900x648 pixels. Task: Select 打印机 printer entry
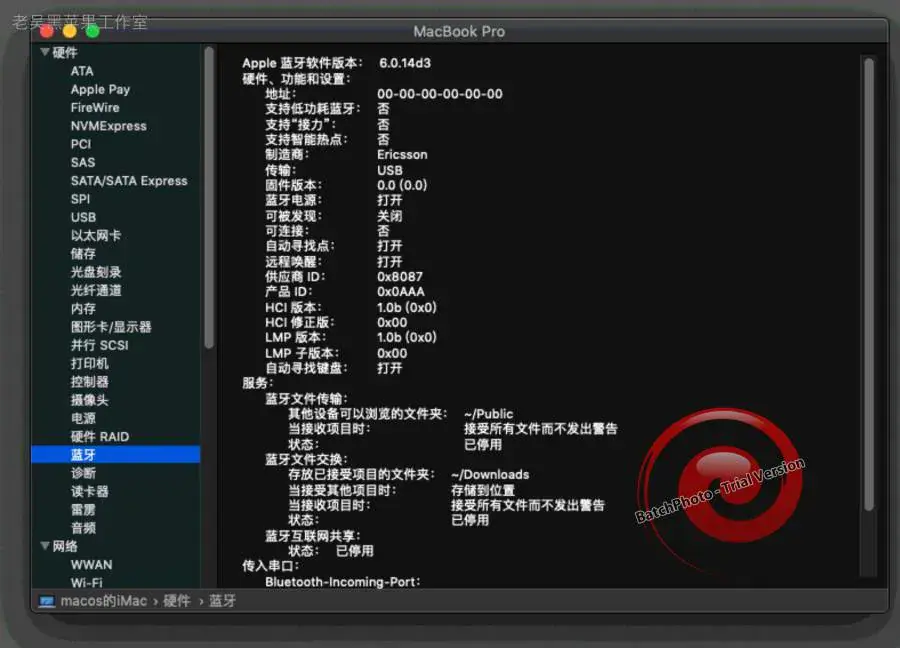(90, 364)
